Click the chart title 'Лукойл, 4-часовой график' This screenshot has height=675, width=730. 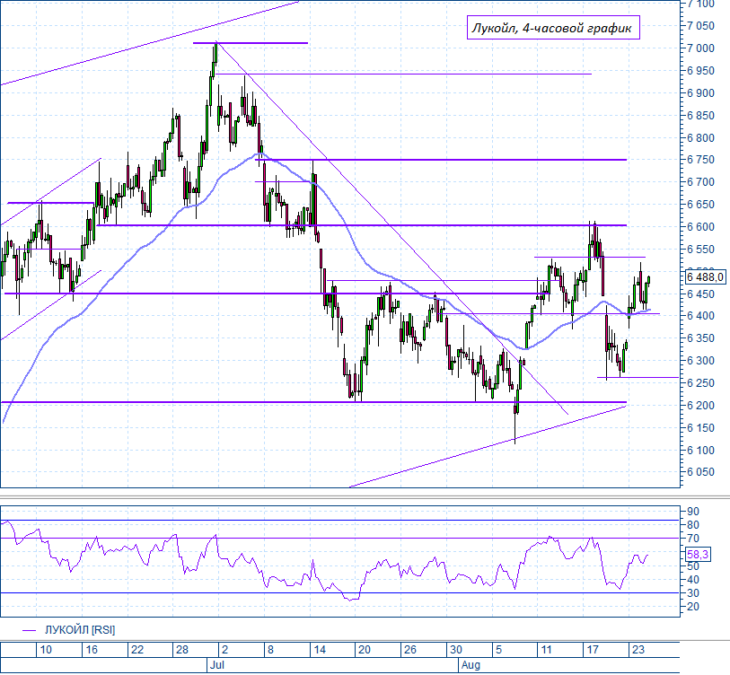point(553,28)
